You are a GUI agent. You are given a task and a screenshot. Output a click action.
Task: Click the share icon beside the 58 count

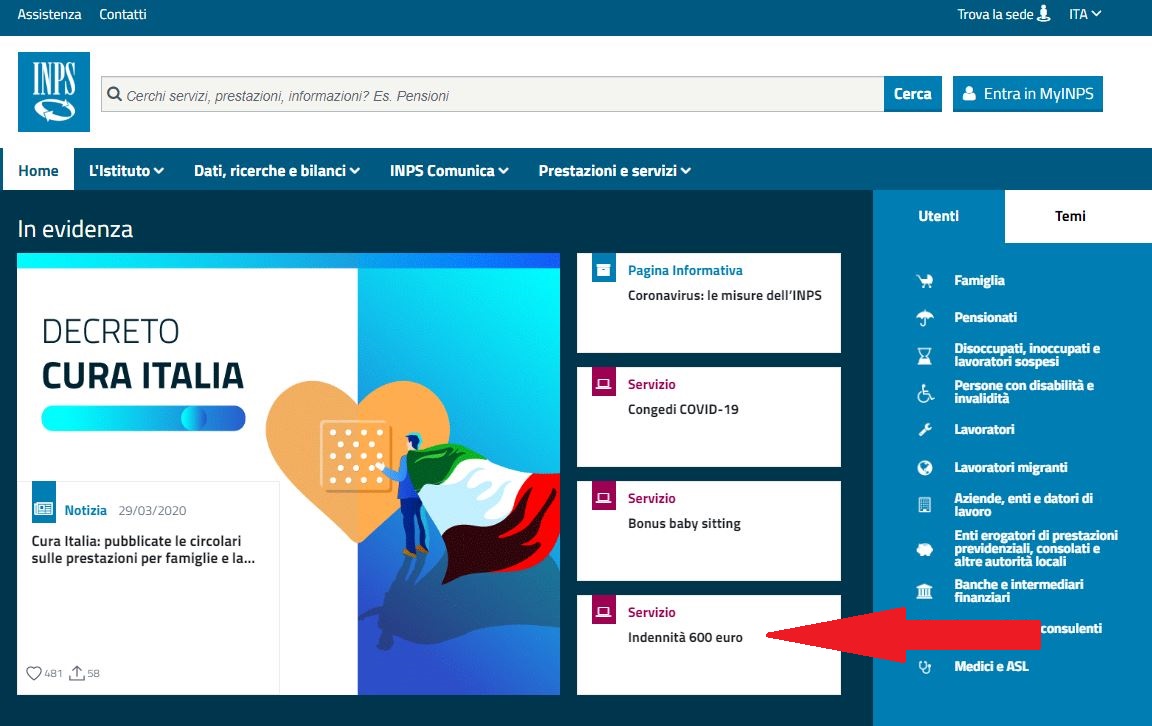(x=76, y=673)
